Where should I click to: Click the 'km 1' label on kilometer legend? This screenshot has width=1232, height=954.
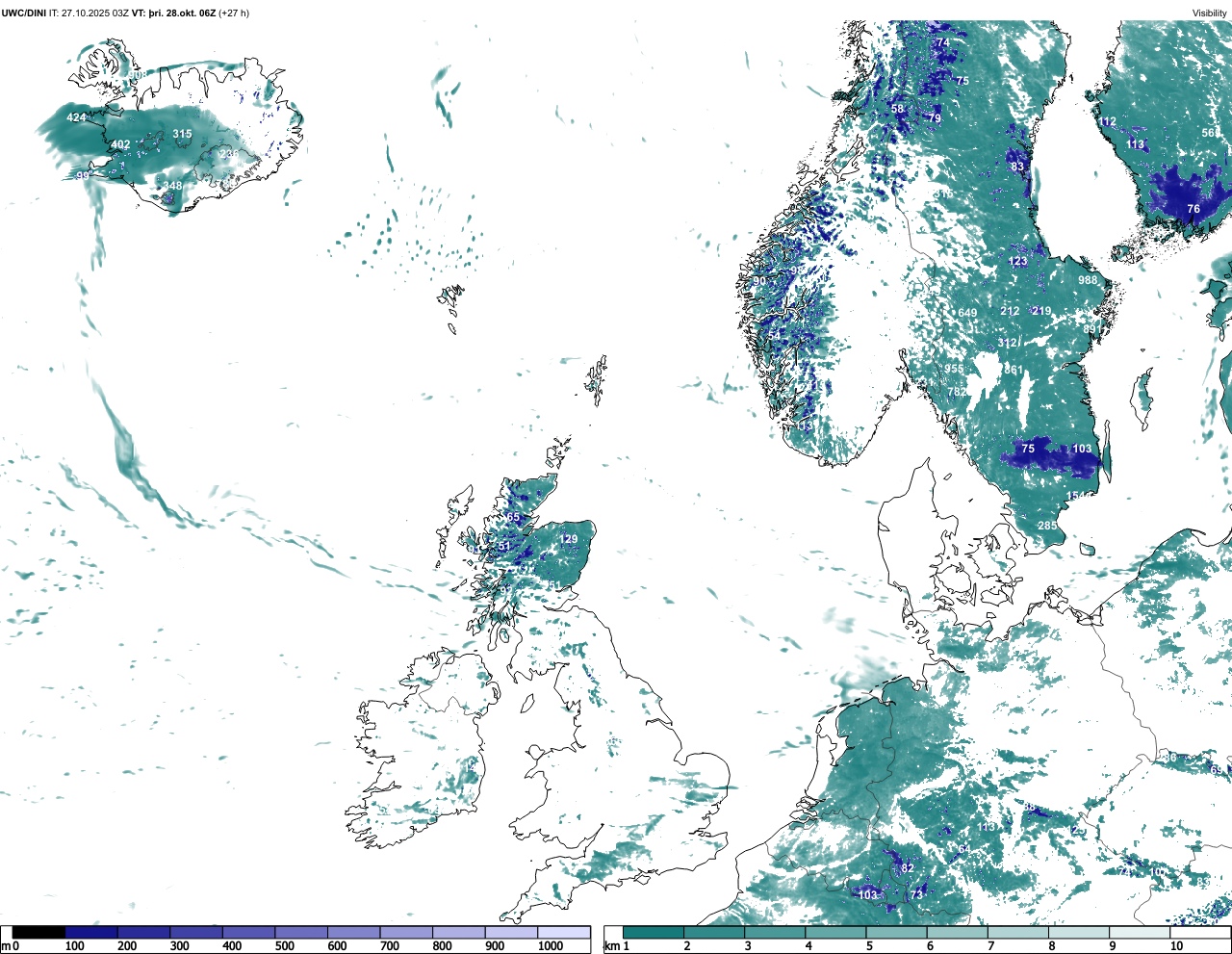coord(619,946)
